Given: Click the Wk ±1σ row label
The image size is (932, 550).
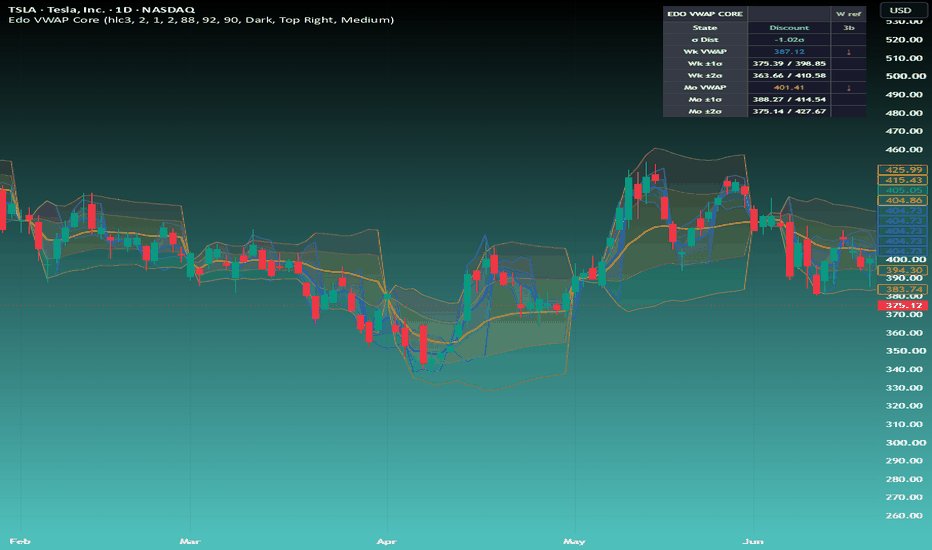Looking at the screenshot, I should (705, 63).
